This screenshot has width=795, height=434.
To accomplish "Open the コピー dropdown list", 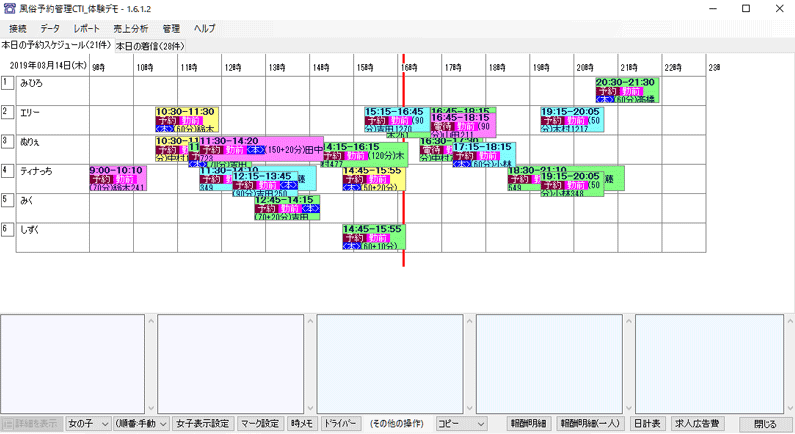I will [x=461, y=424].
